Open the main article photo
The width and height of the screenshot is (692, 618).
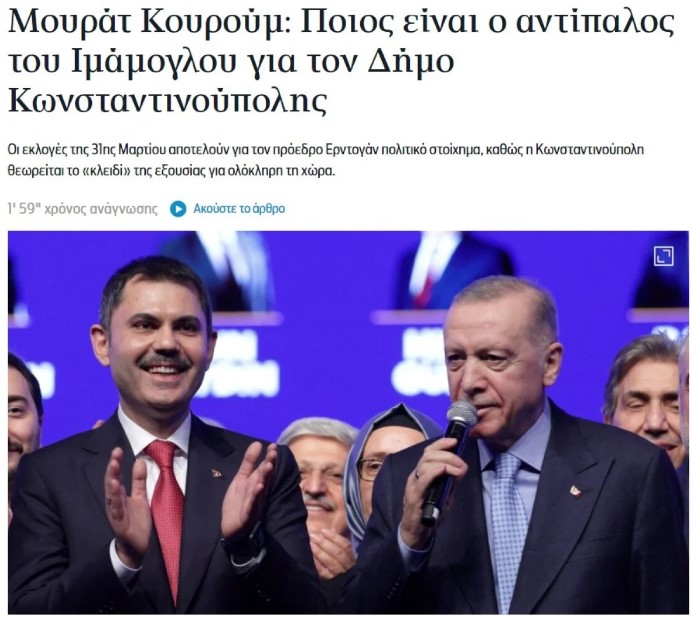click(348, 422)
